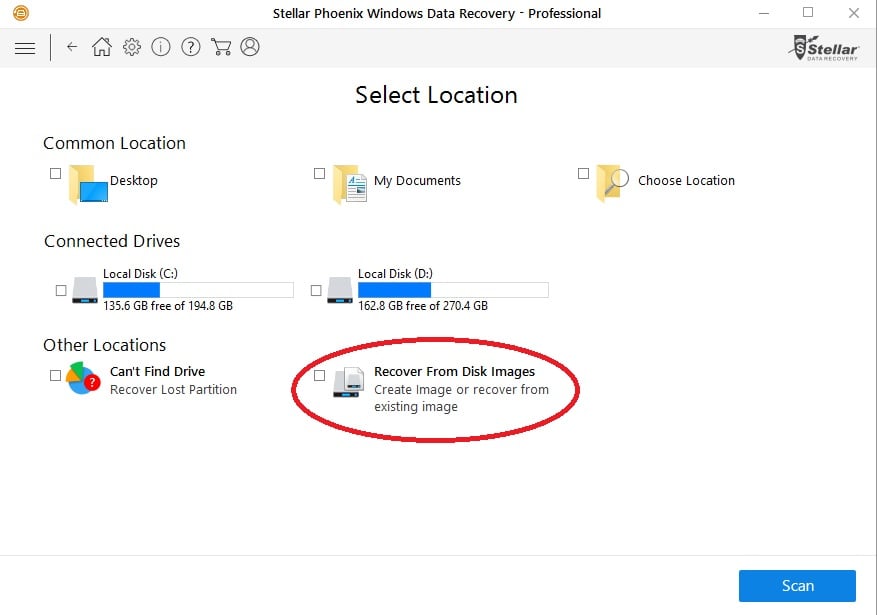Click the shopping cart icon

pyautogui.click(x=221, y=47)
